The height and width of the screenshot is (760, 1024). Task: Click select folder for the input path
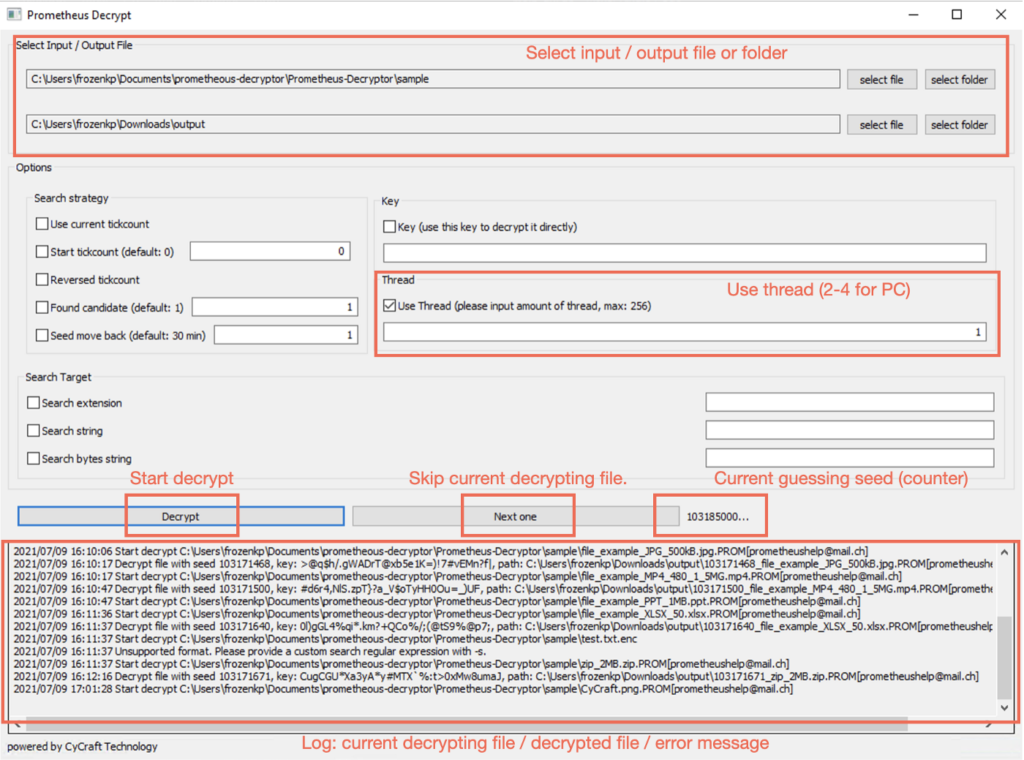tap(958, 80)
